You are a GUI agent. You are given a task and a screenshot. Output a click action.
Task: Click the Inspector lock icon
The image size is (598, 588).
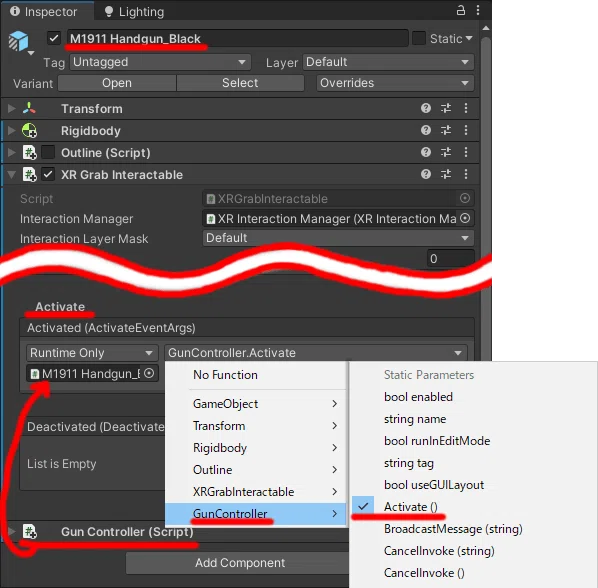(x=461, y=10)
